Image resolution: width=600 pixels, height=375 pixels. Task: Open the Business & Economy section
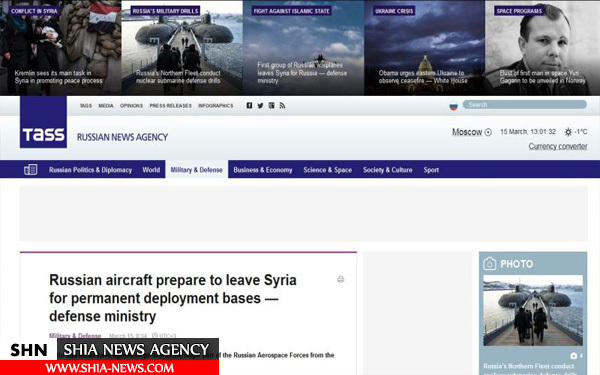(262, 170)
